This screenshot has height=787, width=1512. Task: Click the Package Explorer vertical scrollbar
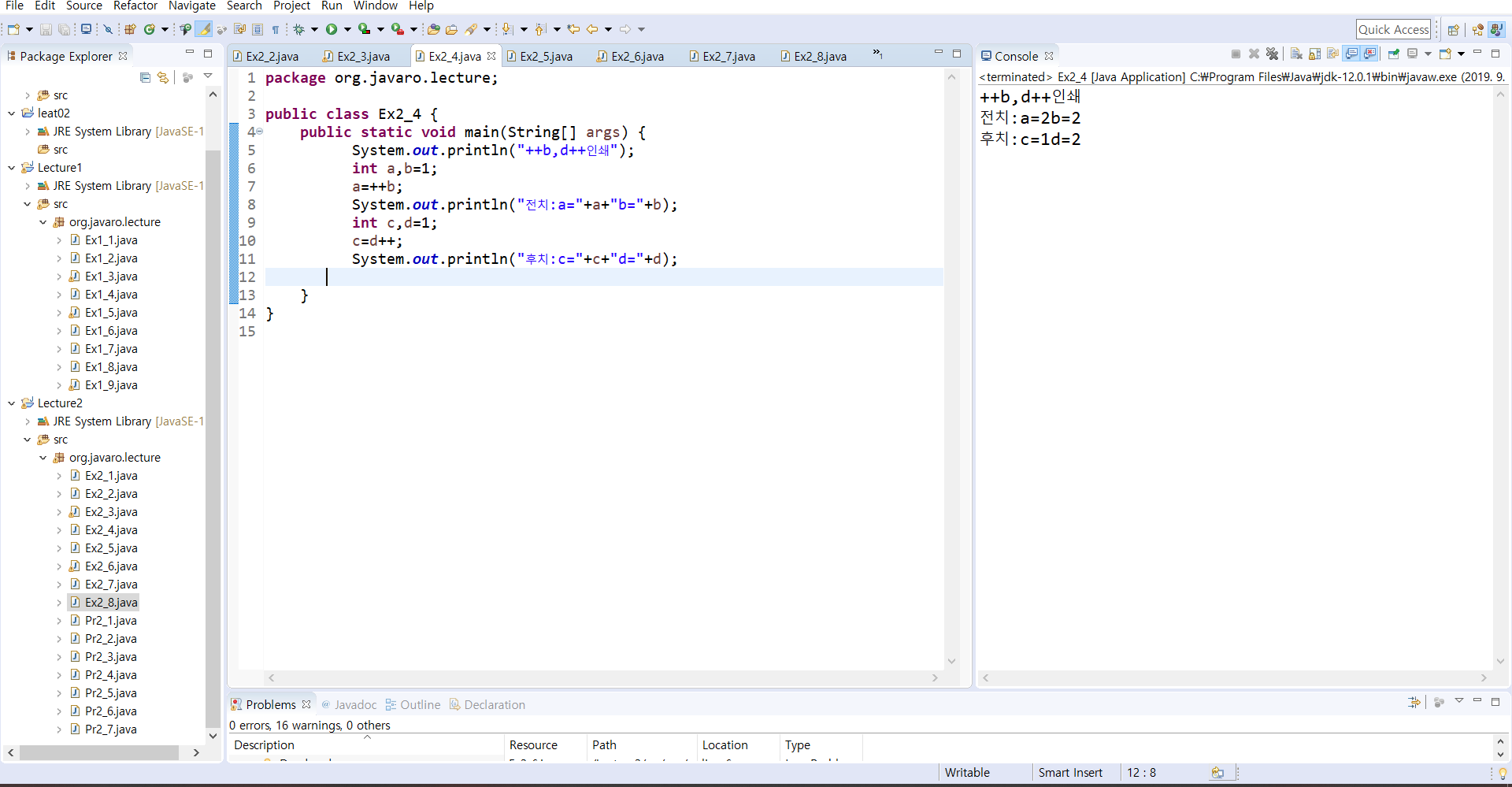(212, 437)
